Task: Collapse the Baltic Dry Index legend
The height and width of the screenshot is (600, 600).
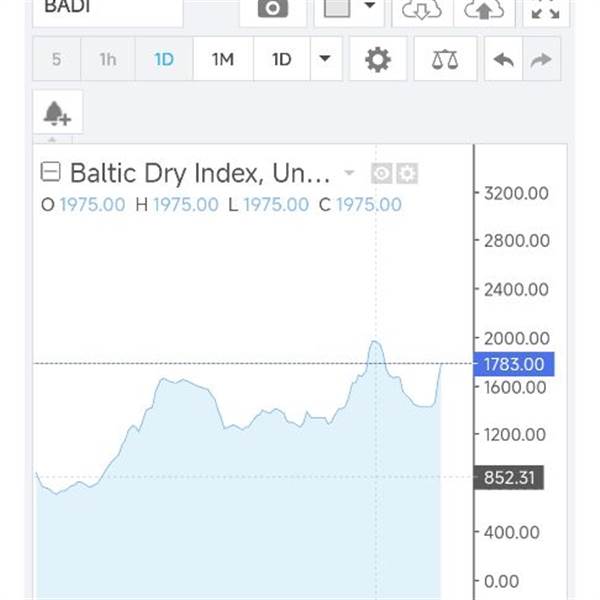Action: (x=50, y=172)
